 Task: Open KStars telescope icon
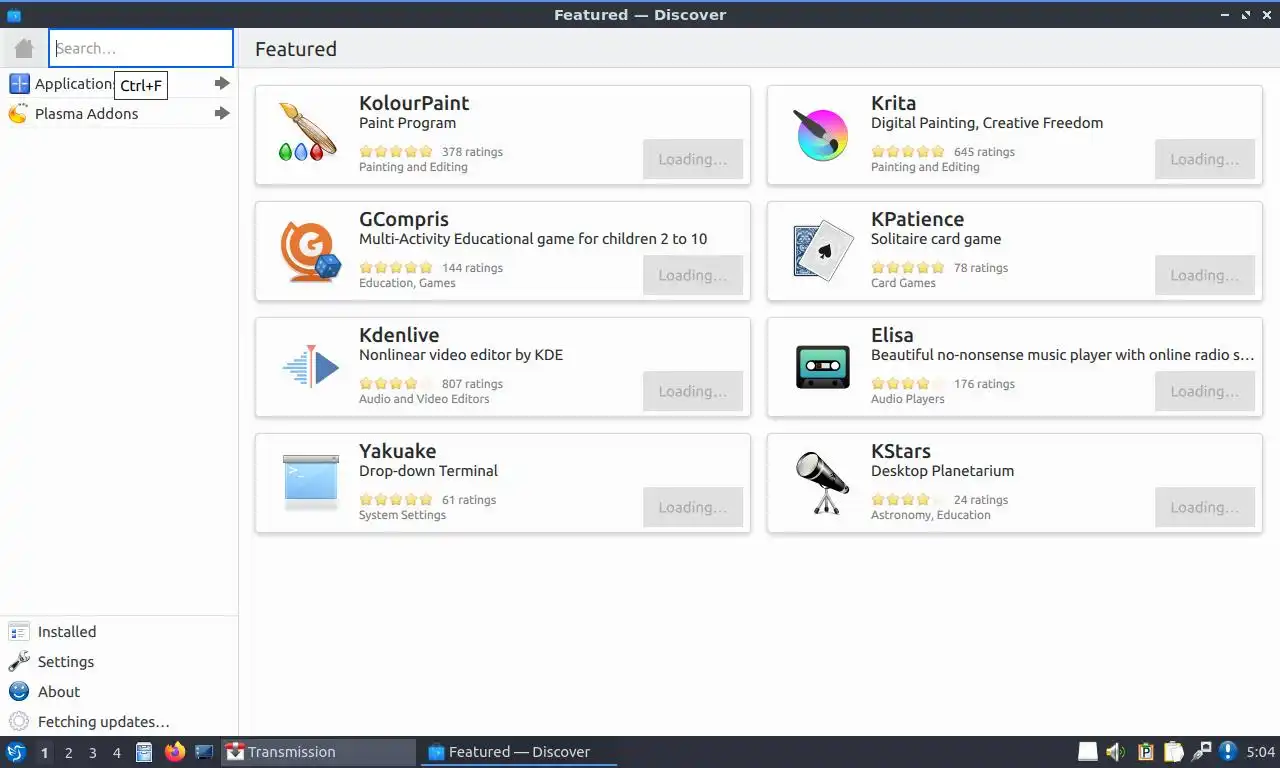pos(822,483)
